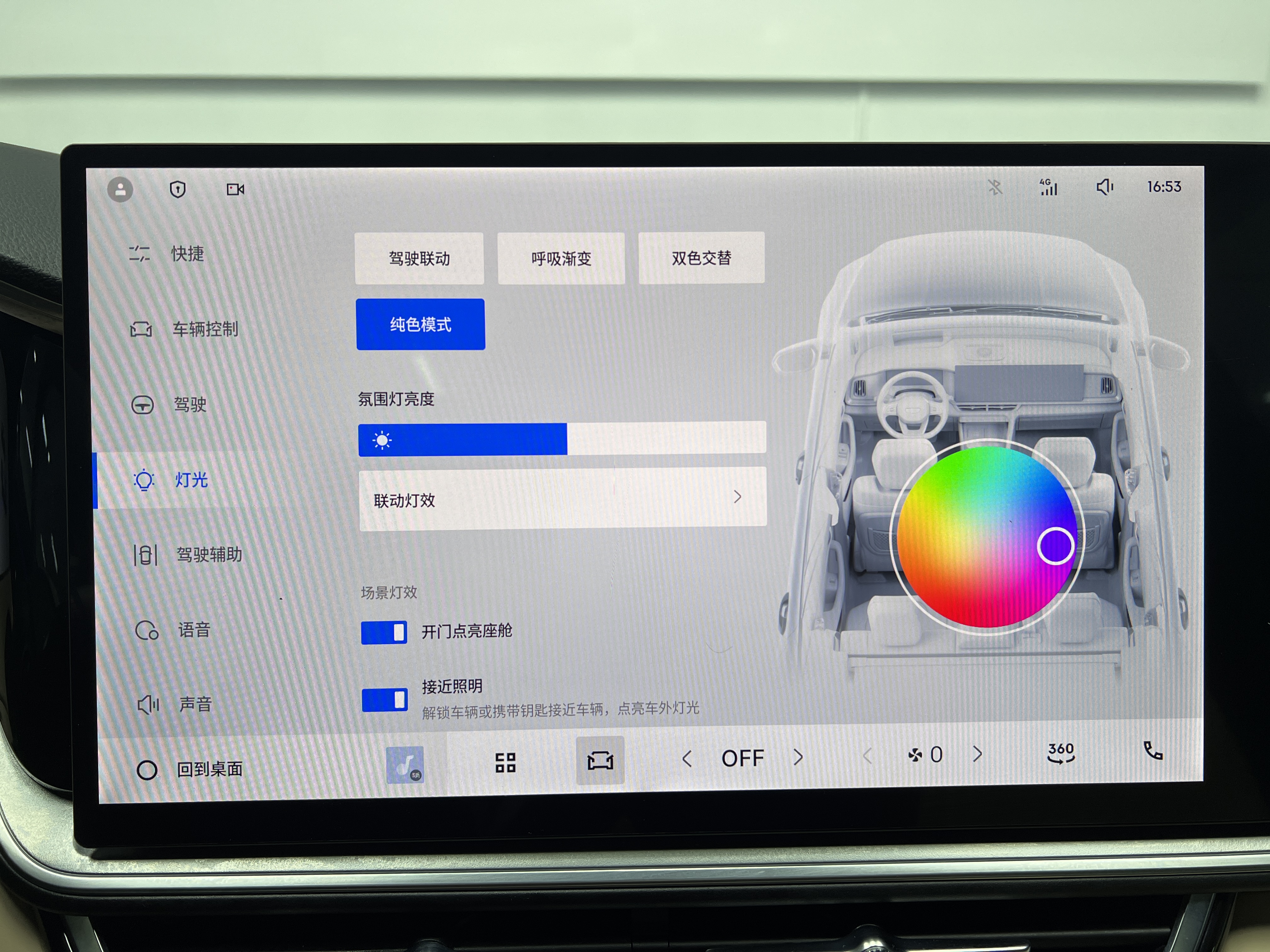
Task: Increase fan speed with right chevron
Action: tap(977, 754)
